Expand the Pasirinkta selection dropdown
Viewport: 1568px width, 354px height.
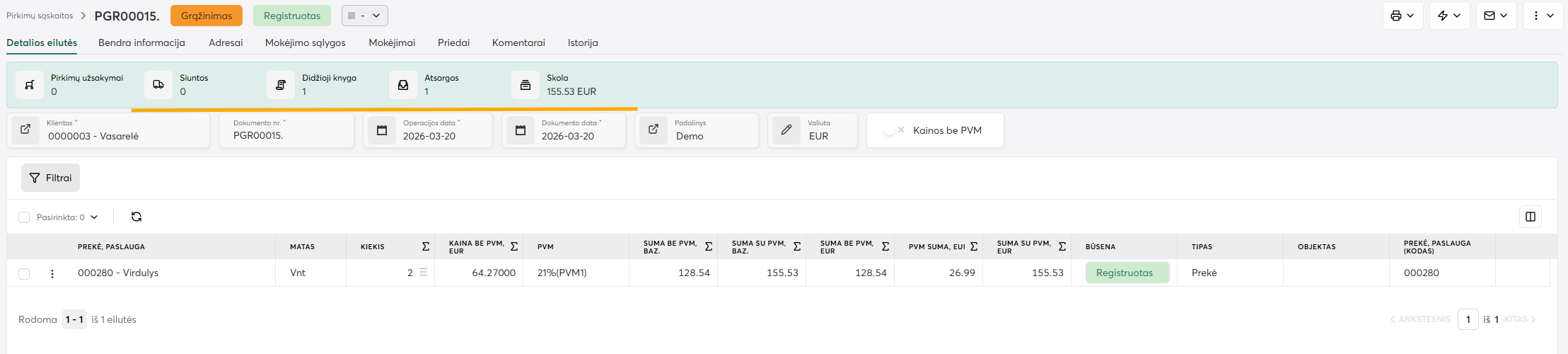[x=94, y=217]
